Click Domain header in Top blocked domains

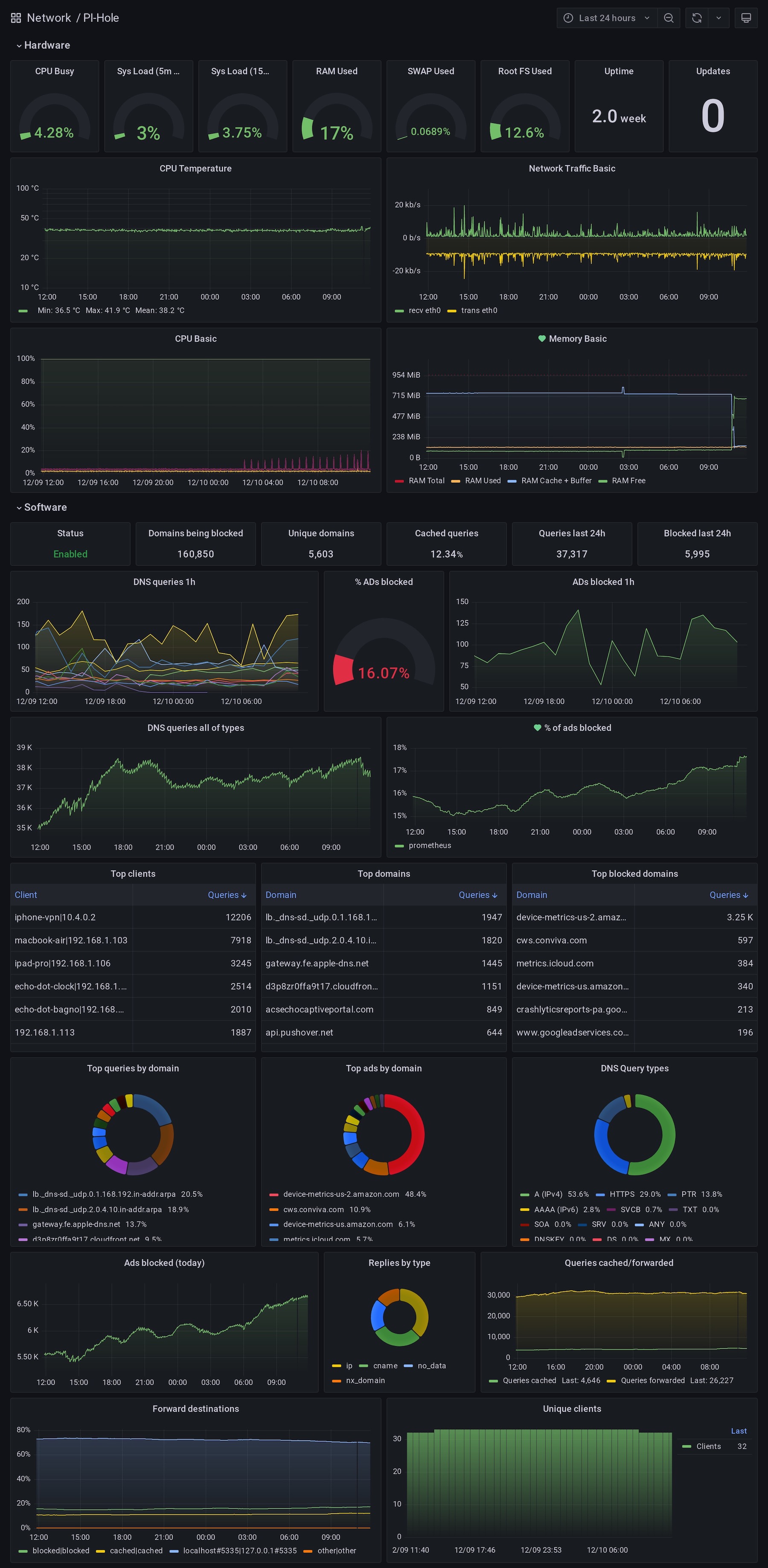click(x=531, y=895)
